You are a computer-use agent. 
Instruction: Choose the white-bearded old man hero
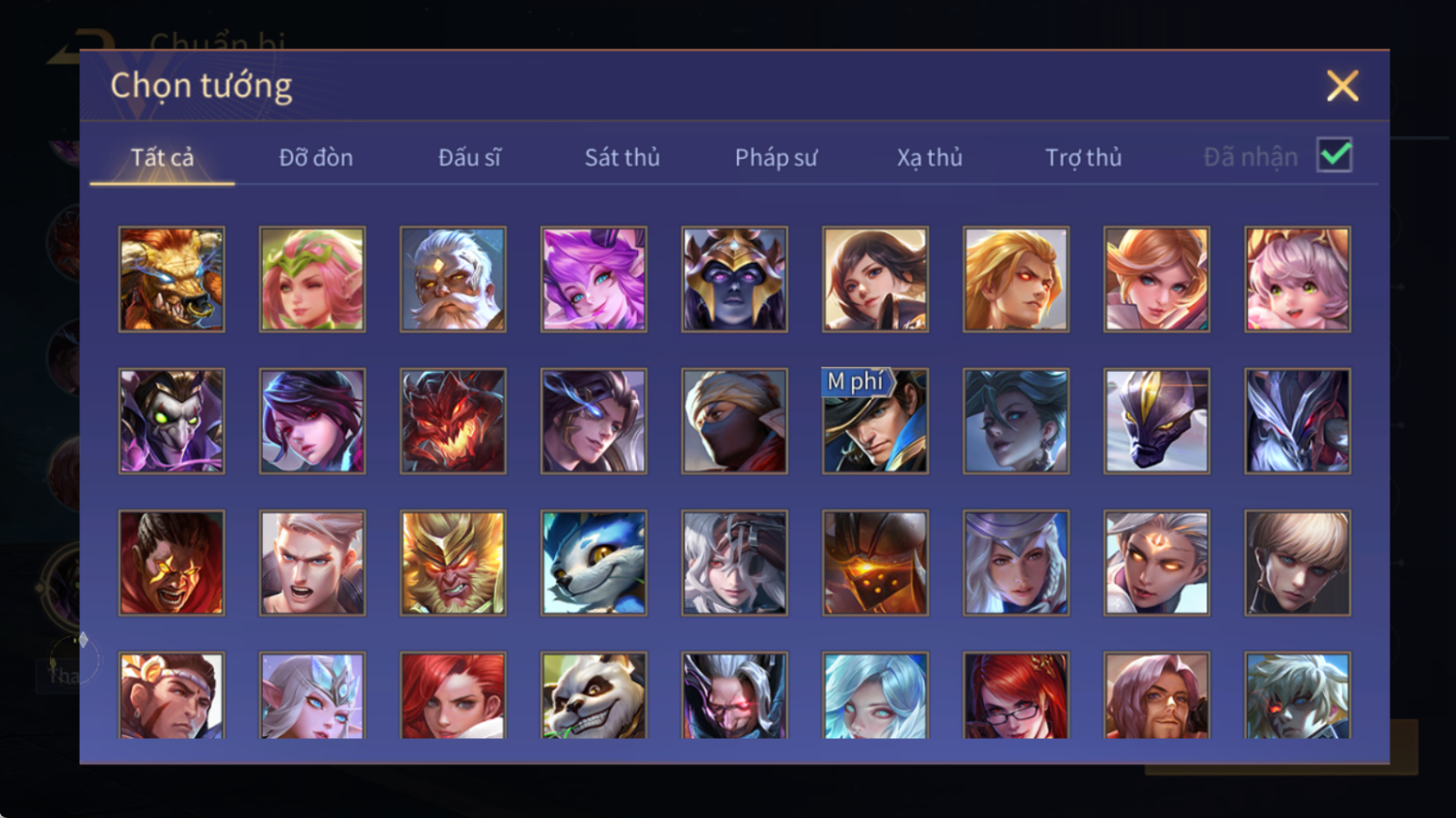pos(453,279)
